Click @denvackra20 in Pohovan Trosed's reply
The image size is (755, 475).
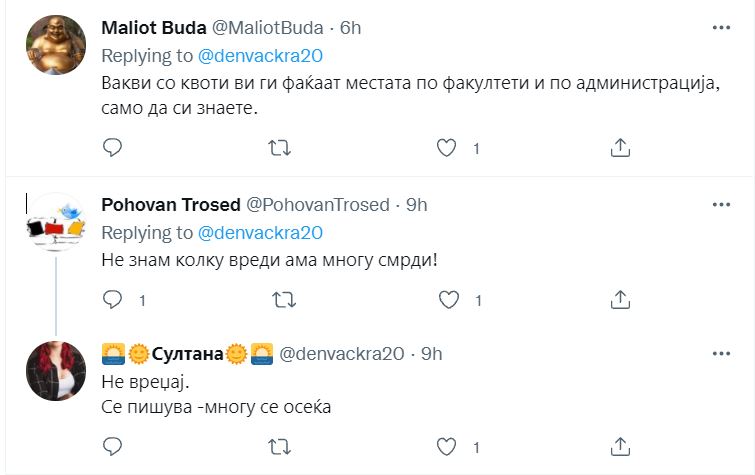pyautogui.click(x=261, y=233)
